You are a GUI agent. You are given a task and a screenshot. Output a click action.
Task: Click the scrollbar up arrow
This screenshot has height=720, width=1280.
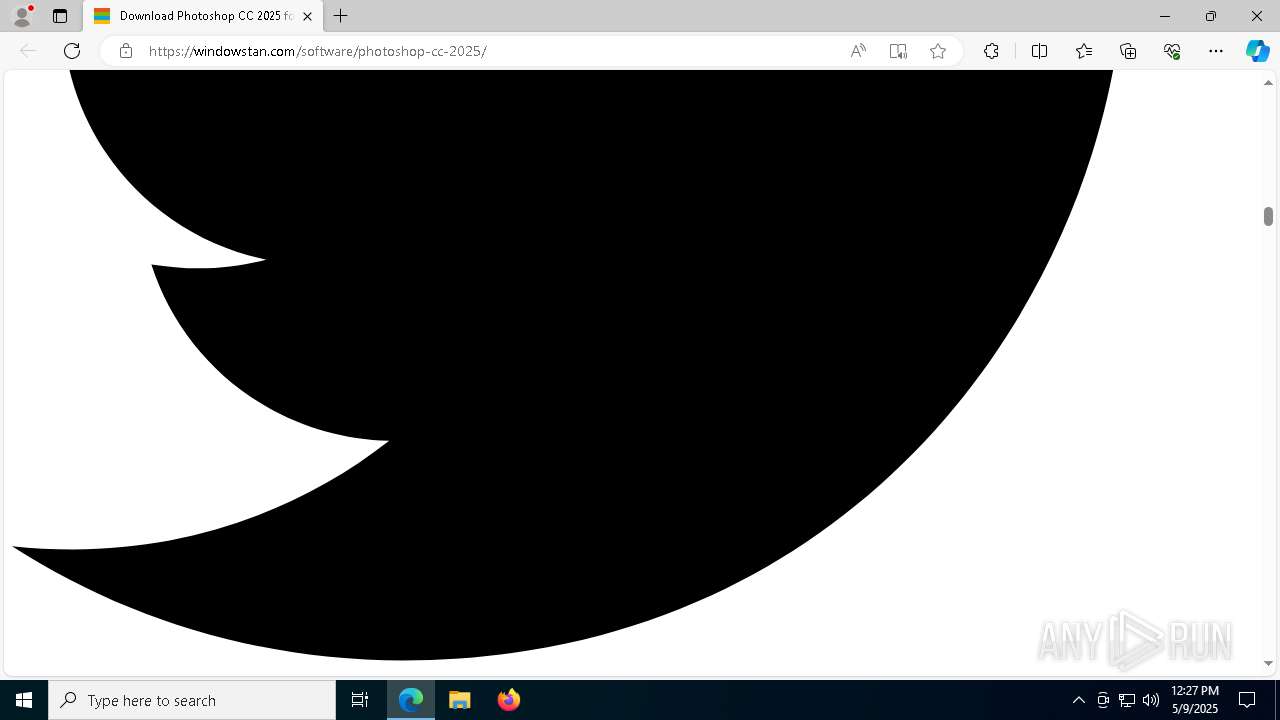click(x=1268, y=83)
